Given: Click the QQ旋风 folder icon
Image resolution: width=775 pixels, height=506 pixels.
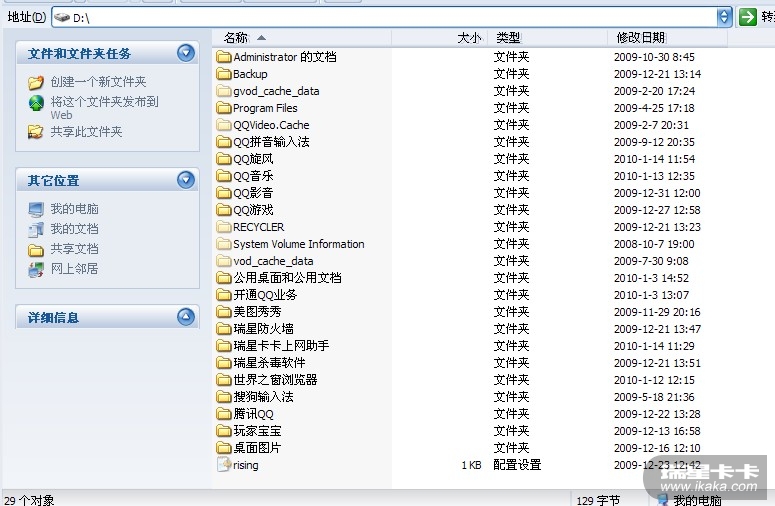Looking at the screenshot, I should tap(224, 159).
